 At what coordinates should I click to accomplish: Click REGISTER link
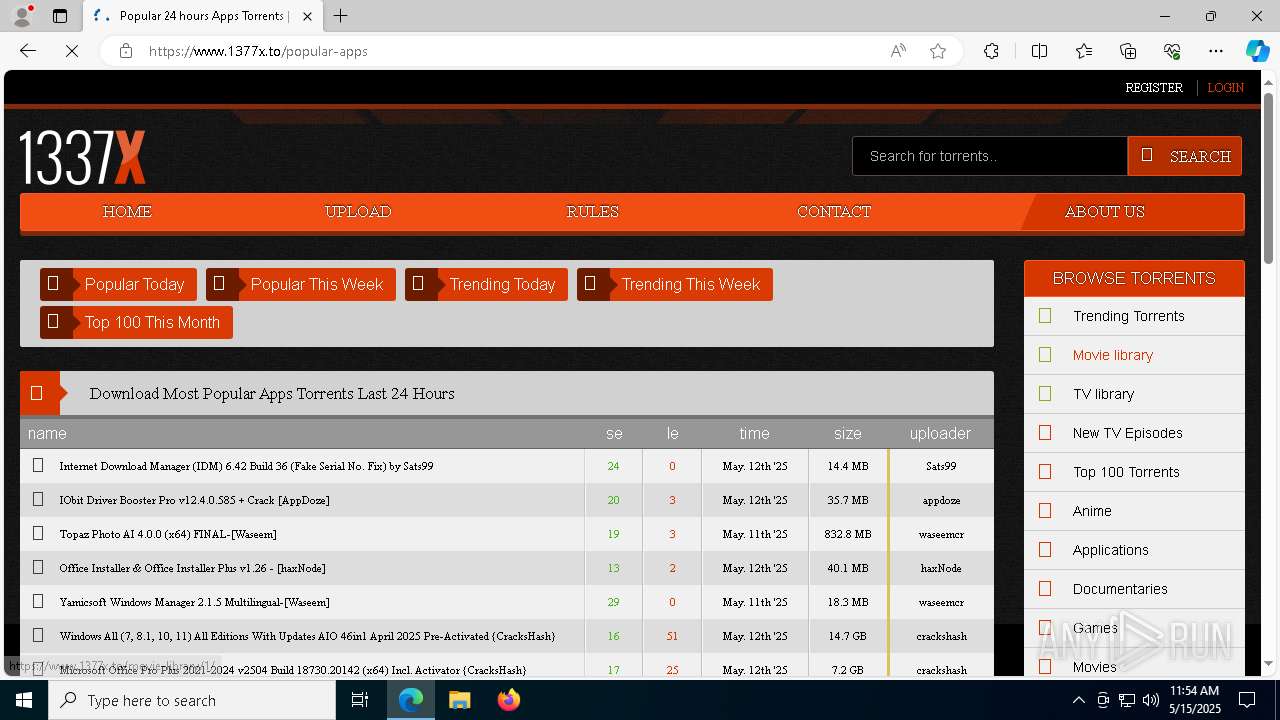coord(1154,88)
